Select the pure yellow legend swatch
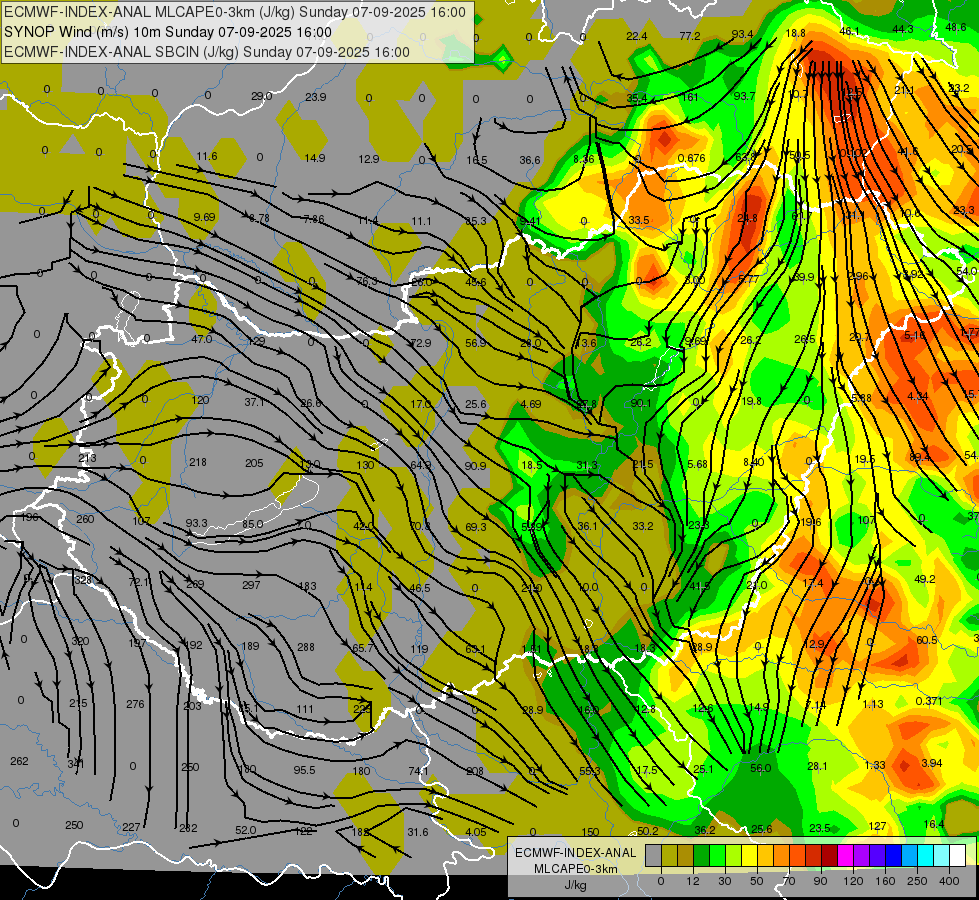The width and height of the screenshot is (979, 900). pyautogui.click(x=750, y=855)
